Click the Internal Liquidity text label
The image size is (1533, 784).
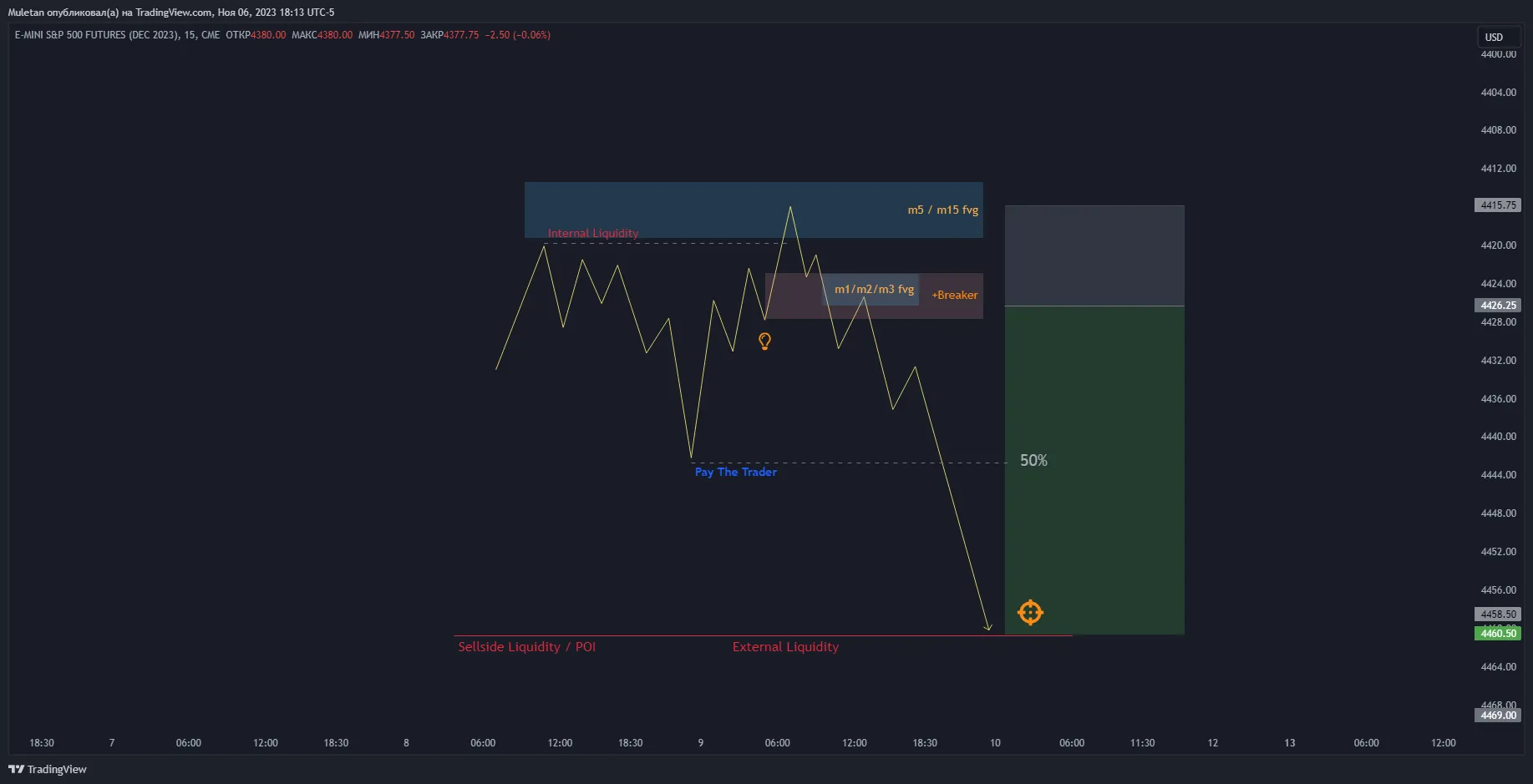click(592, 233)
